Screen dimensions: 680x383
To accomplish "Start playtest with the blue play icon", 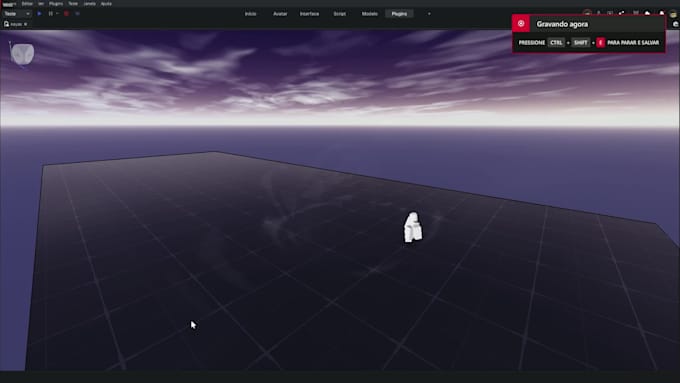I will click(39, 14).
